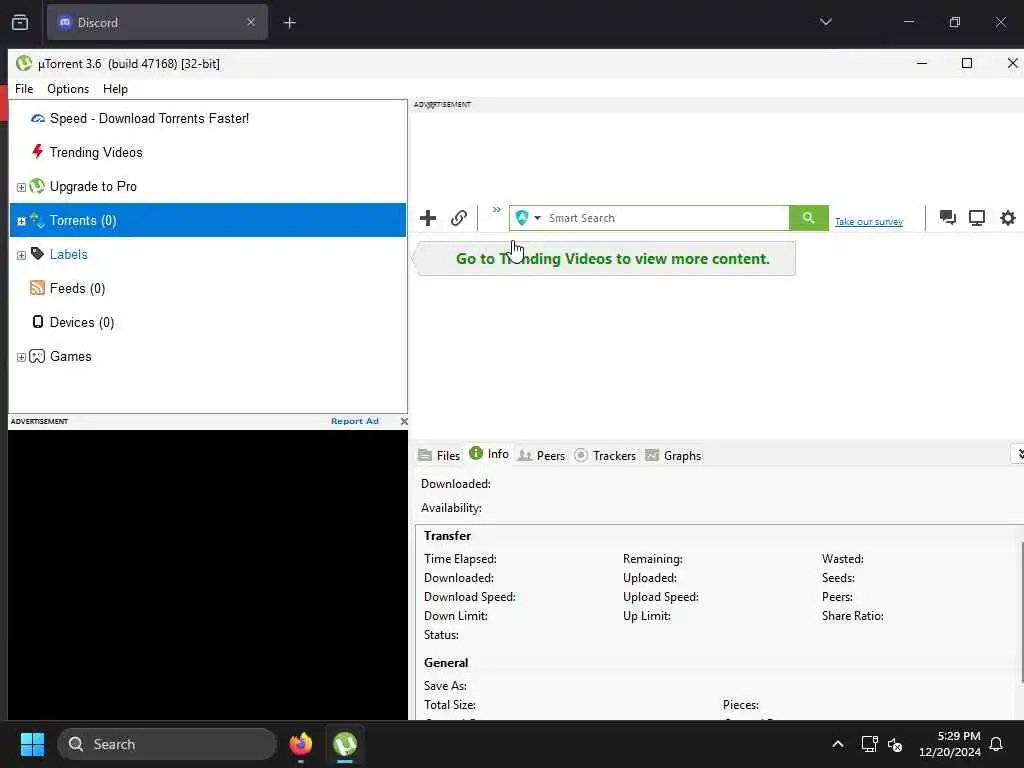Viewport: 1024px width, 768px height.
Task: Open Preferences gear icon
Action: (x=1008, y=217)
